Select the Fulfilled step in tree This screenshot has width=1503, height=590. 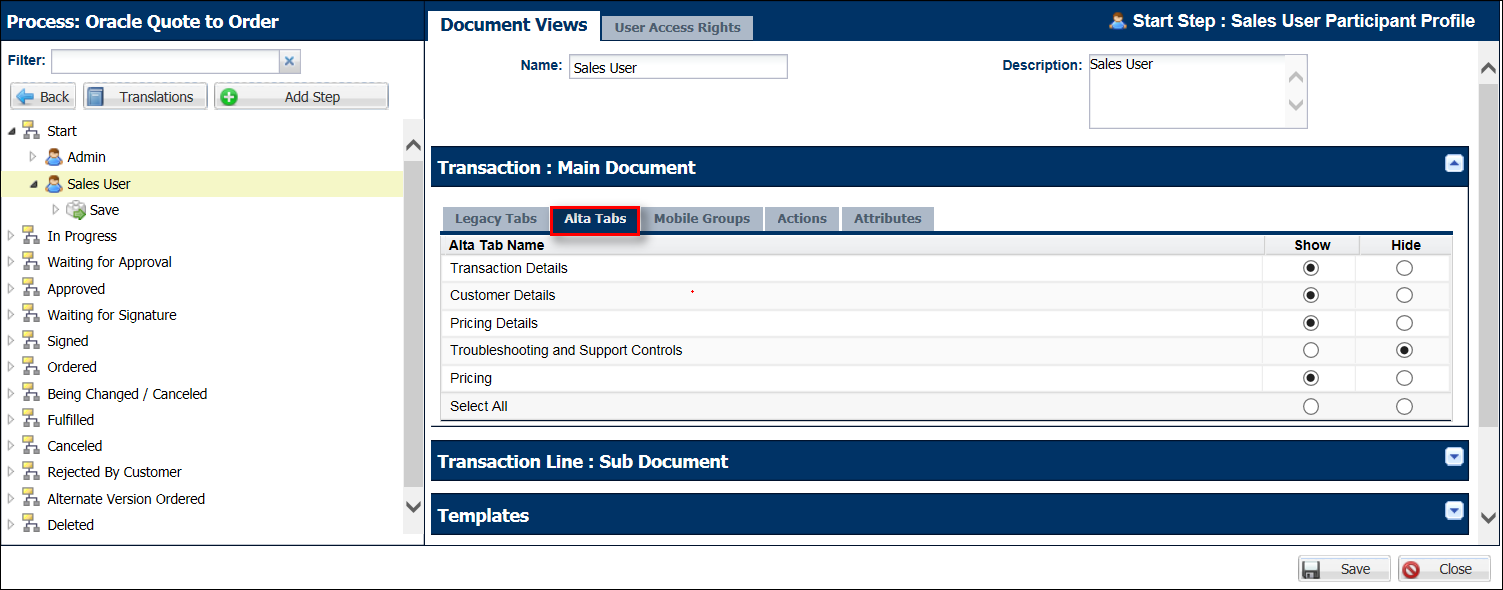click(70, 420)
